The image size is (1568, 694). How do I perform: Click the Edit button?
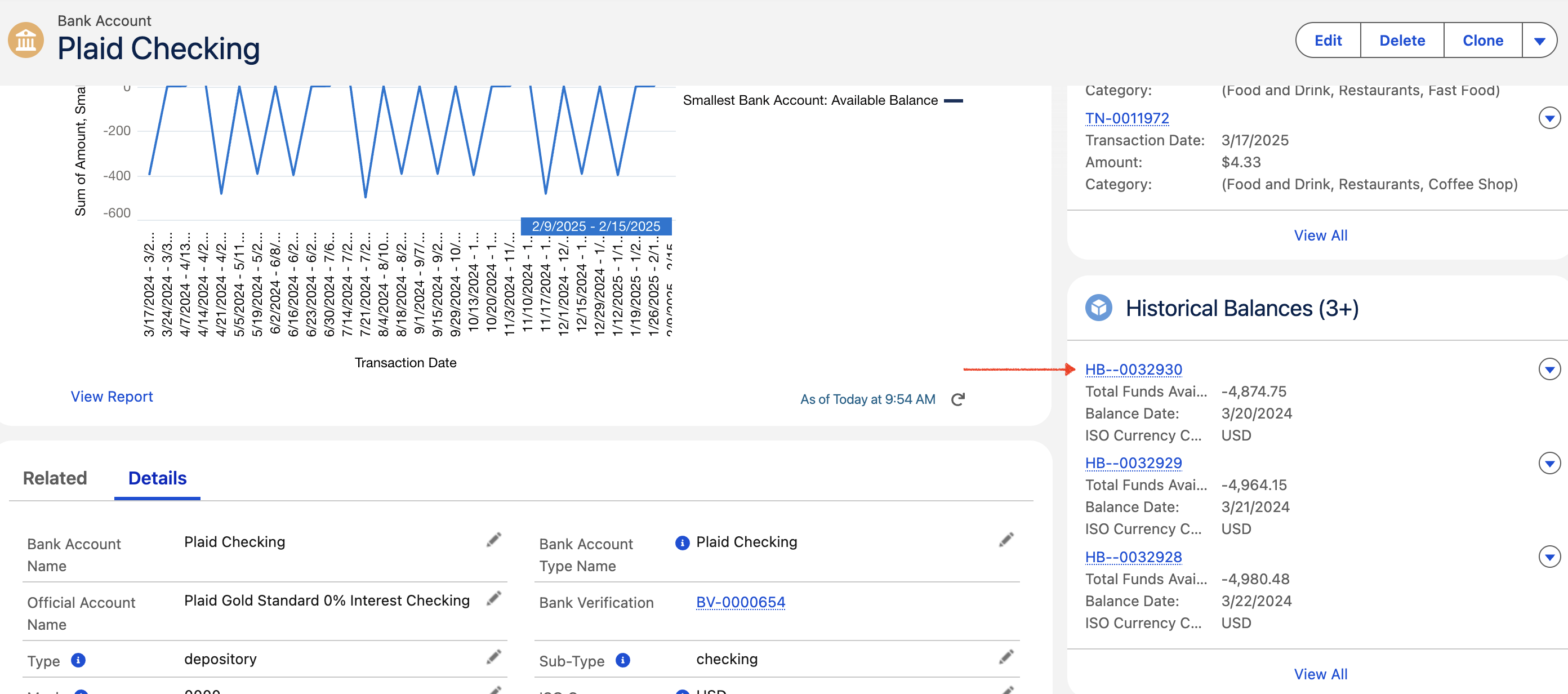tap(1328, 41)
